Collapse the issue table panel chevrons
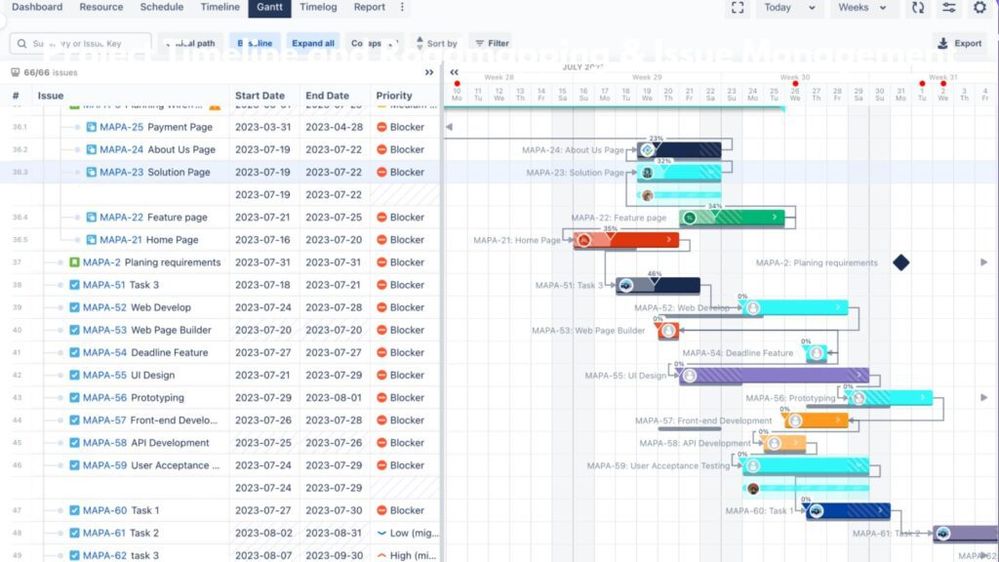Screen dimensions: 999x562 (429, 73)
